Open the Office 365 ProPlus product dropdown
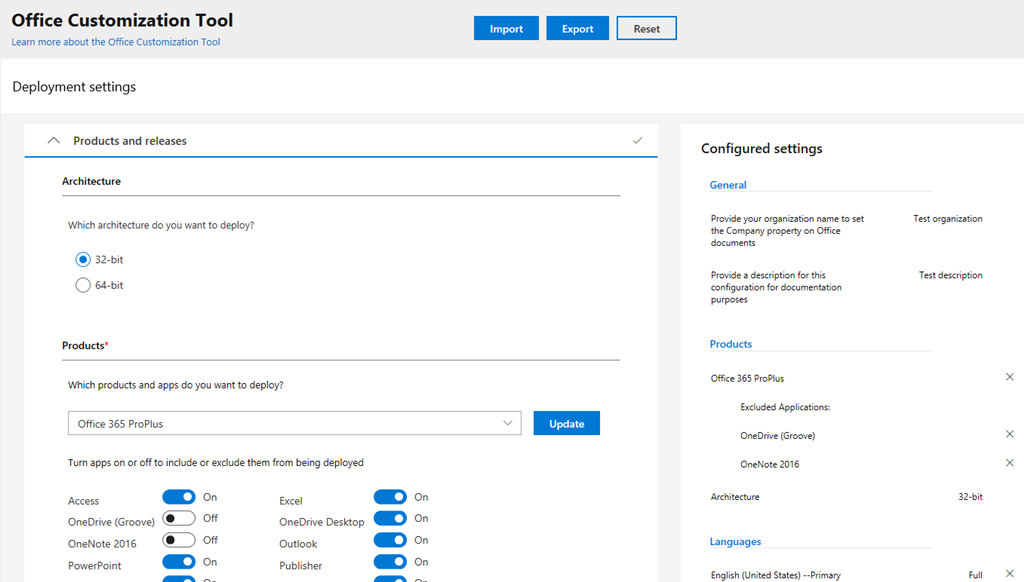 point(295,423)
